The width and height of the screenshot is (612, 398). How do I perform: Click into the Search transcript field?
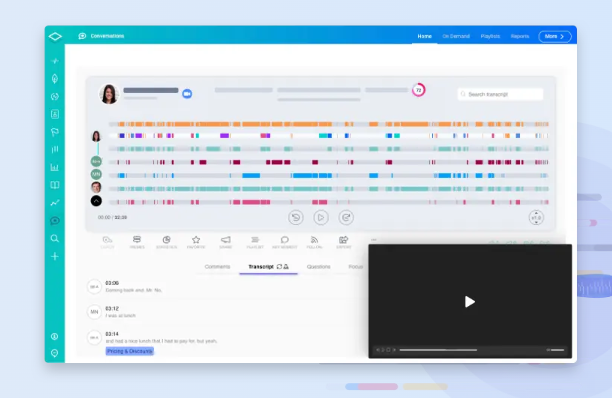coord(500,94)
